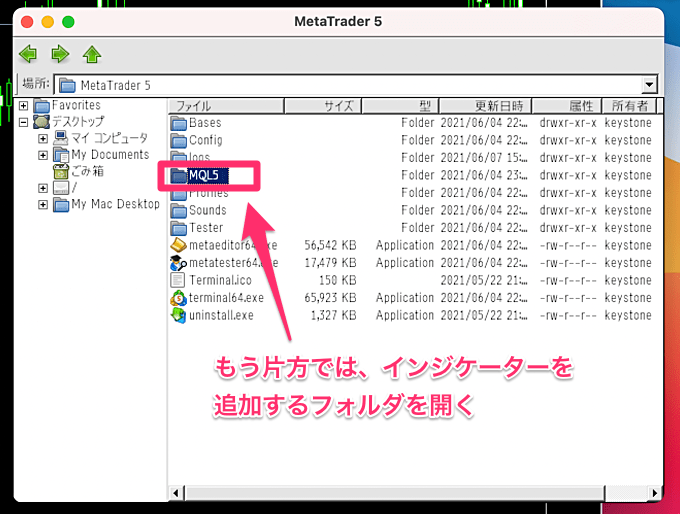Select My Mac Desktop folder icon
680x514 pixels.
coord(61,204)
